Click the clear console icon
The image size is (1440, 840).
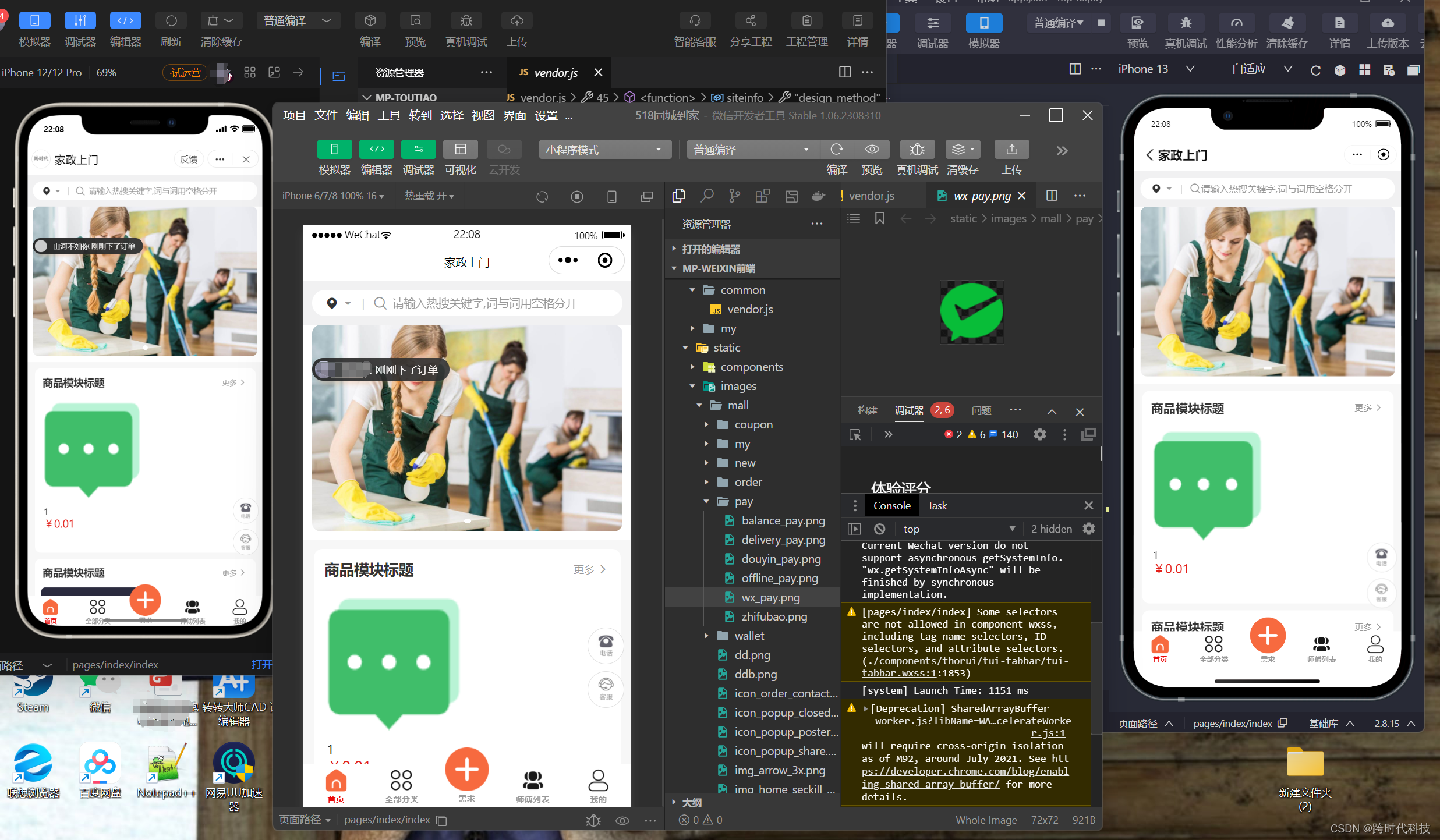(879, 529)
